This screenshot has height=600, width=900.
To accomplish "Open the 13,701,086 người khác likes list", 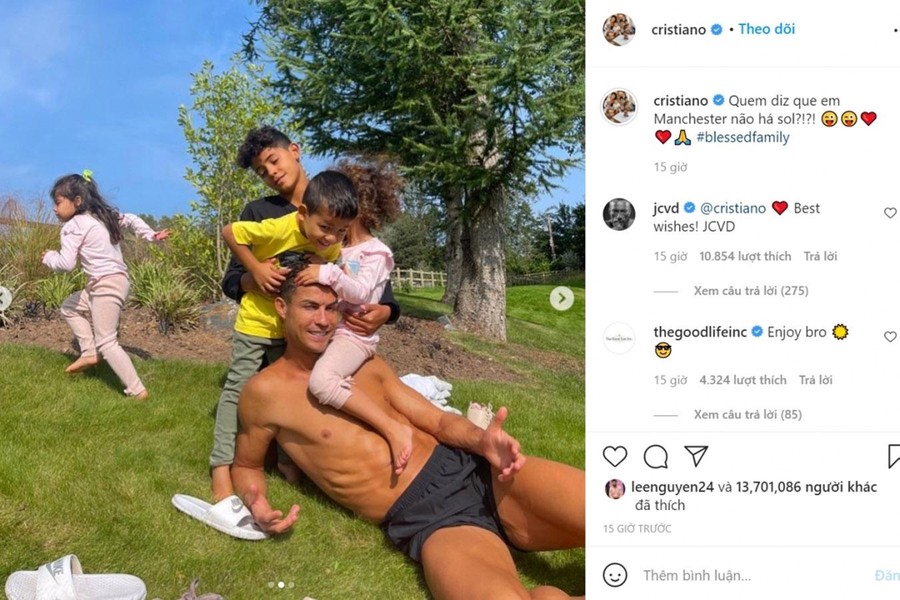I will (x=806, y=487).
